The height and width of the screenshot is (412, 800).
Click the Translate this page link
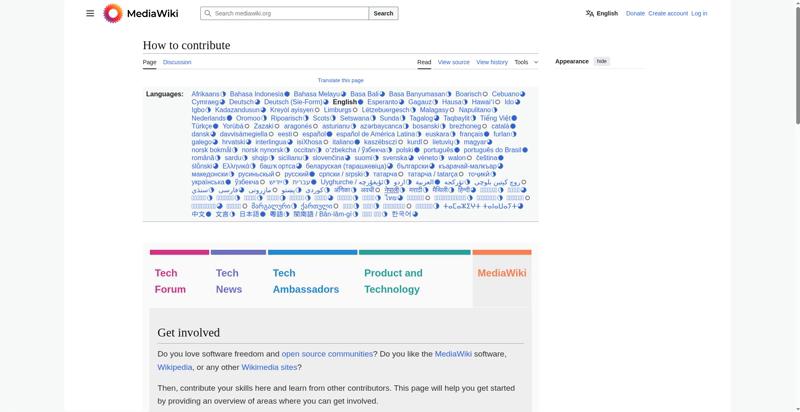[340, 80]
